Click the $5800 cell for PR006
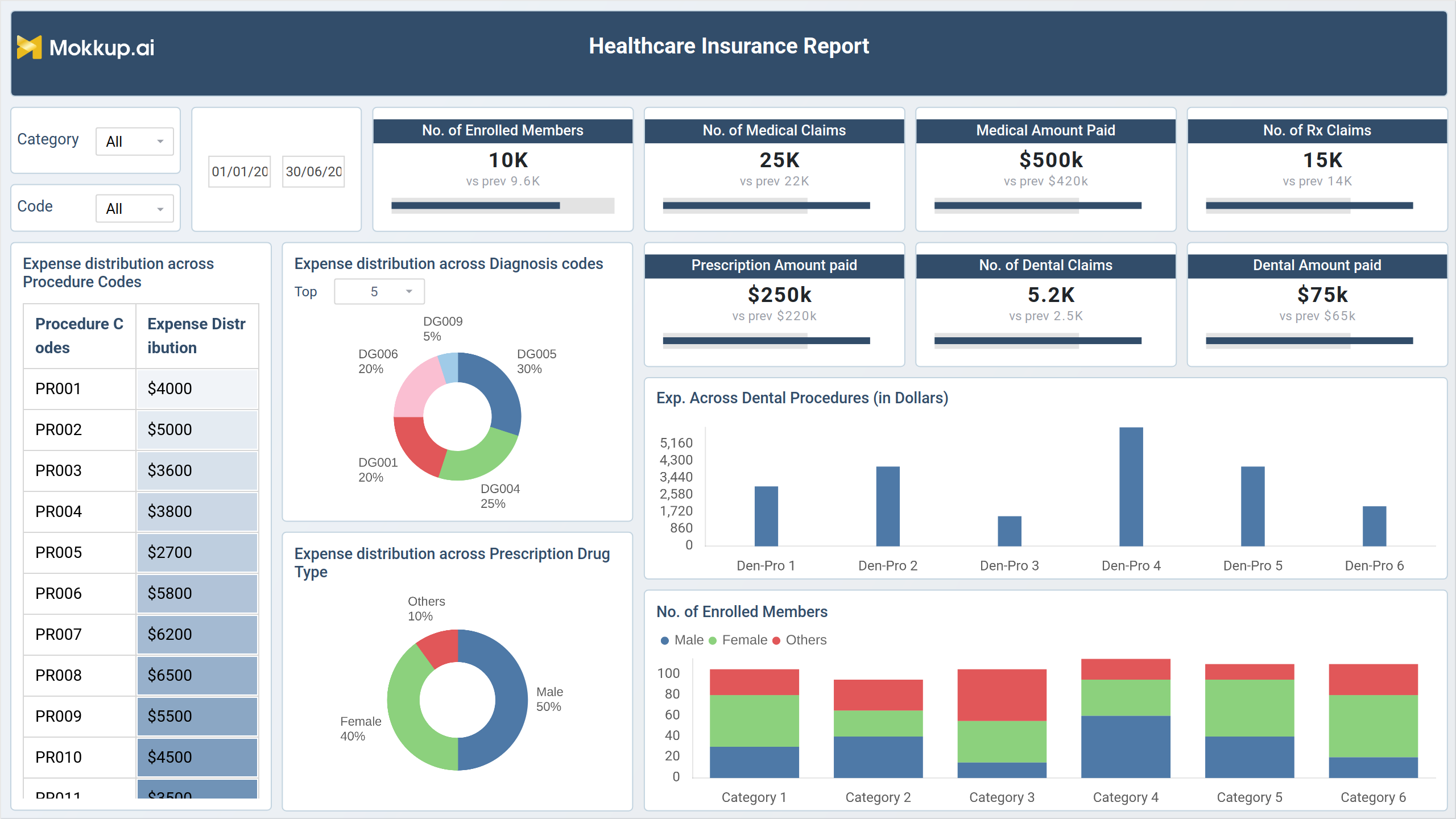The width and height of the screenshot is (1456, 819). [x=197, y=594]
